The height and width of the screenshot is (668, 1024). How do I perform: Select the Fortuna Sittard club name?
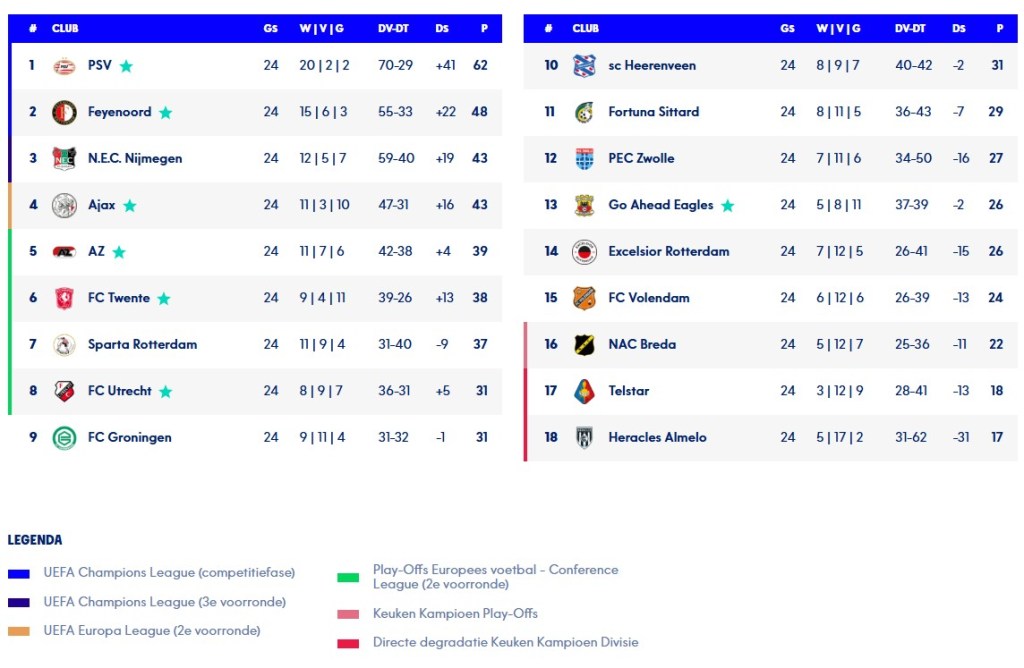[x=653, y=112]
